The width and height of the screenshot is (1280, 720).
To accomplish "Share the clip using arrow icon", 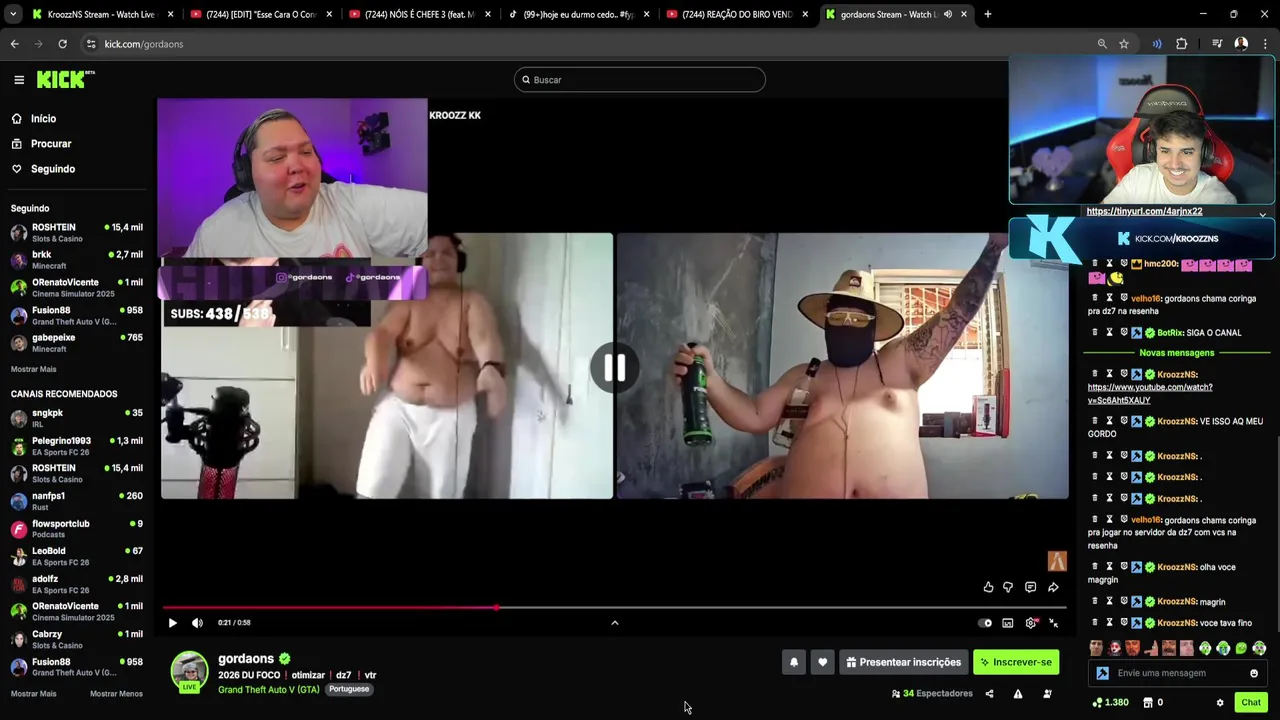I will point(1053,587).
